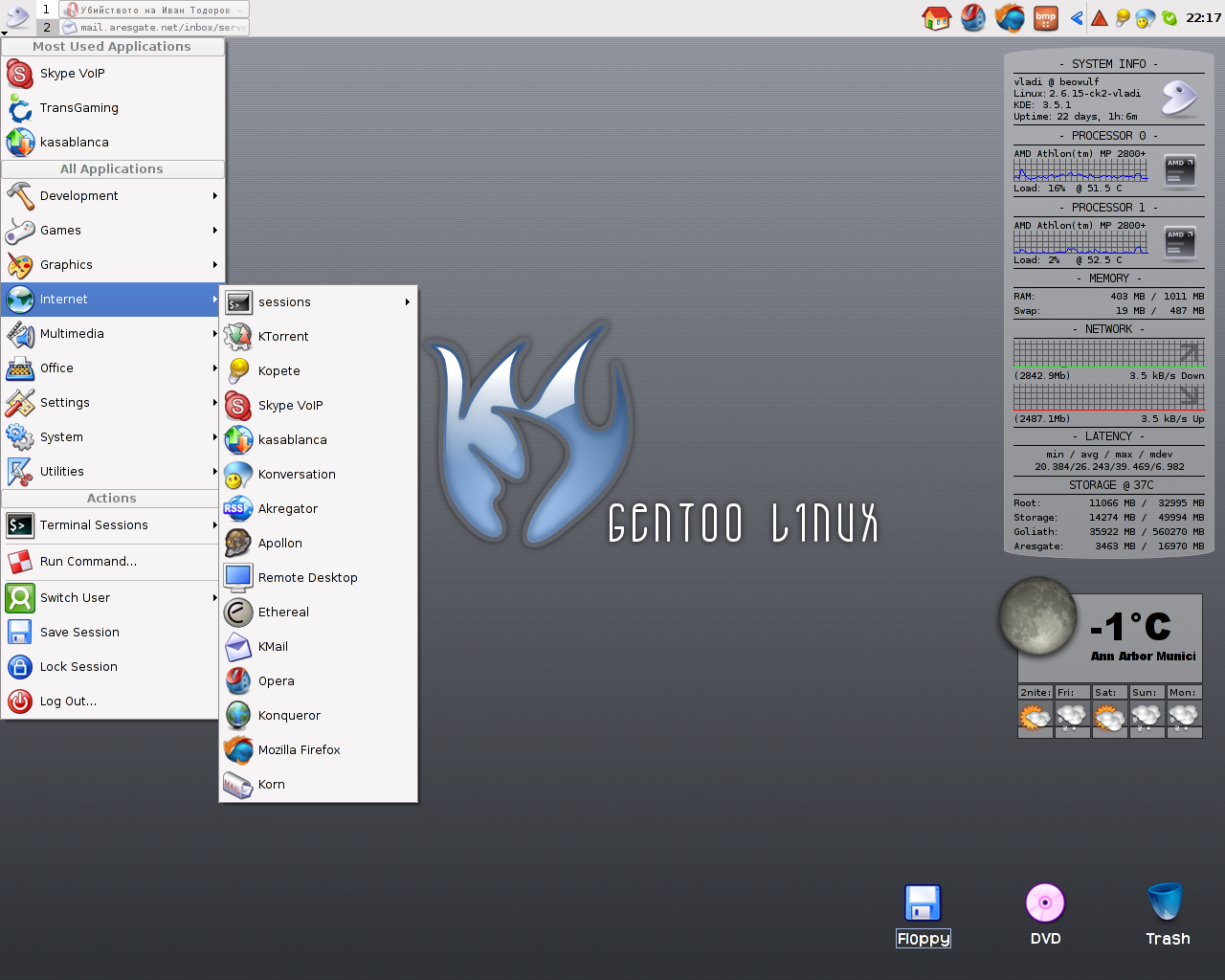Open Akregator RSS reader

pyautogui.click(x=319, y=509)
